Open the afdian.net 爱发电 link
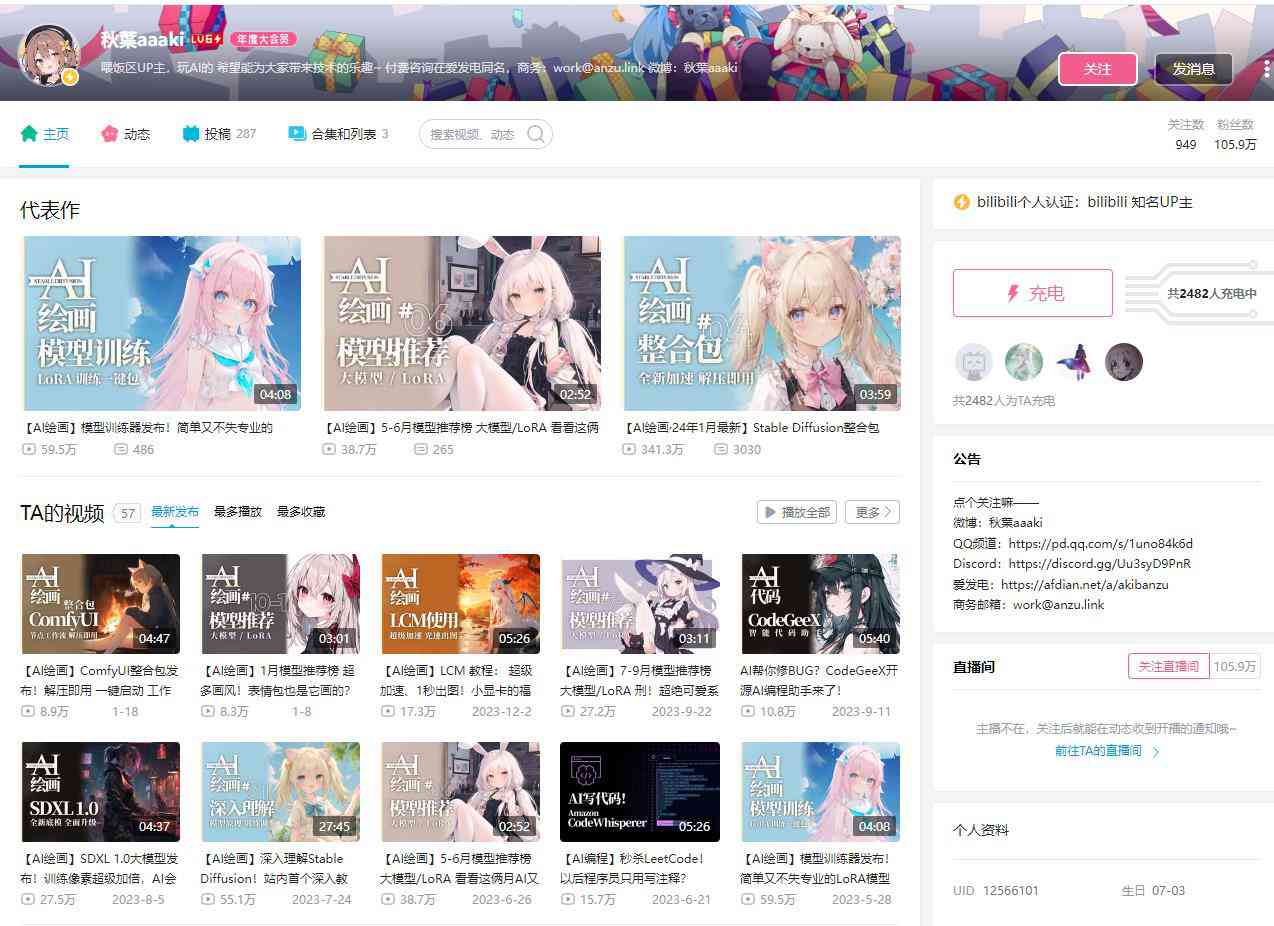 pyautogui.click(x=1084, y=584)
